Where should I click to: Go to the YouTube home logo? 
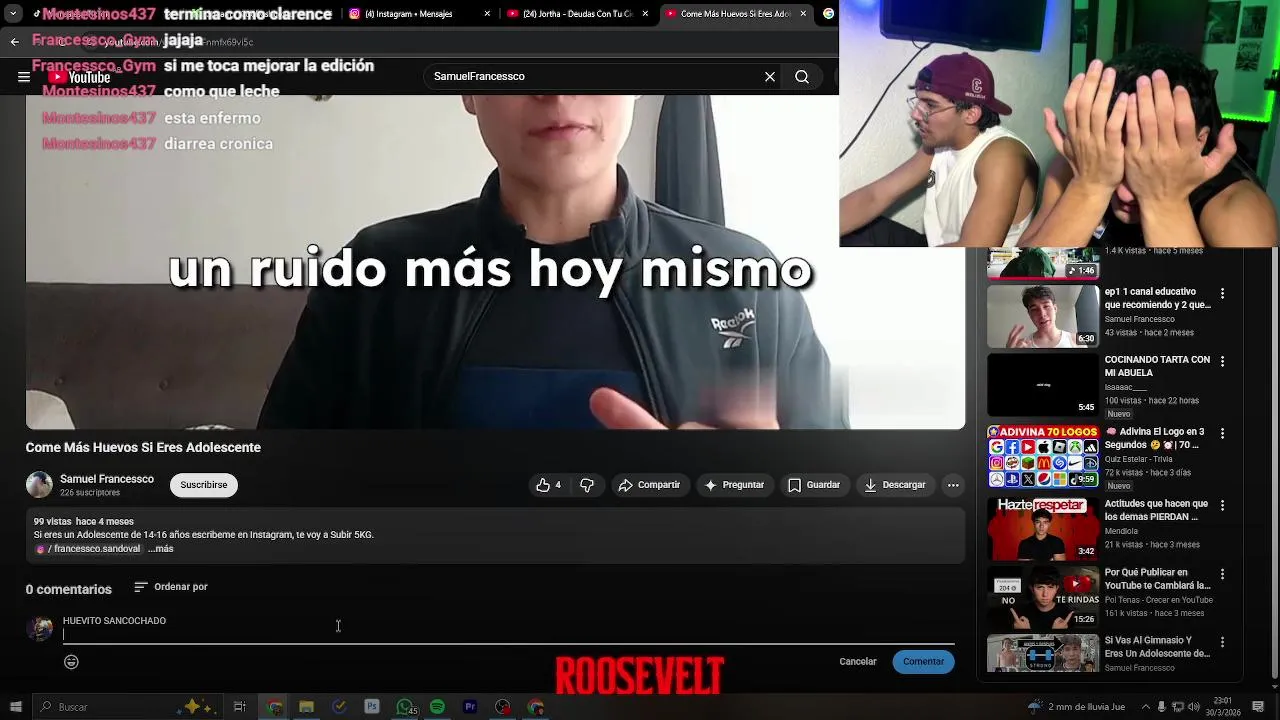79,77
